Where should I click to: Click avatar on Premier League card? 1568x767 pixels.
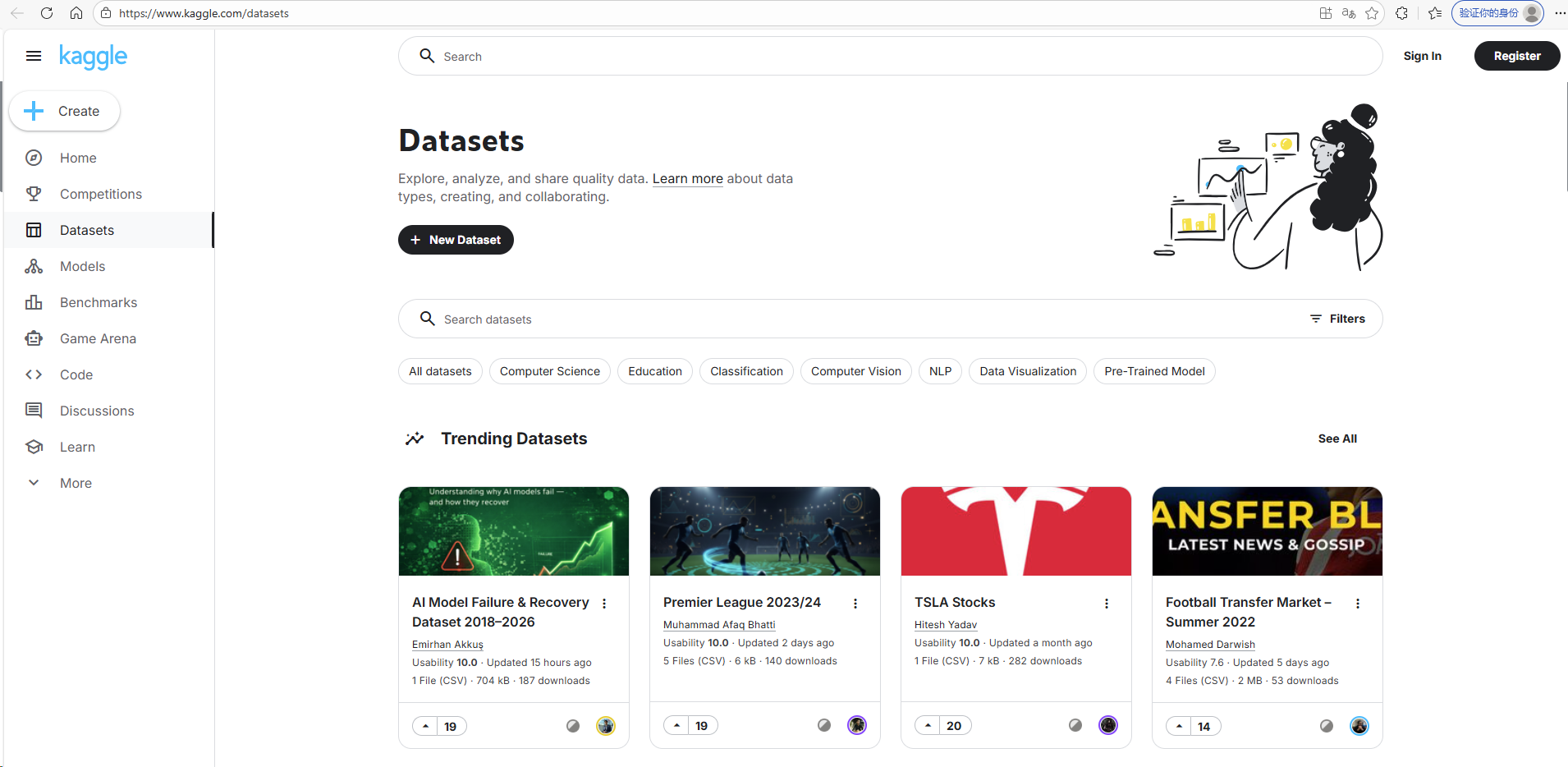(857, 725)
